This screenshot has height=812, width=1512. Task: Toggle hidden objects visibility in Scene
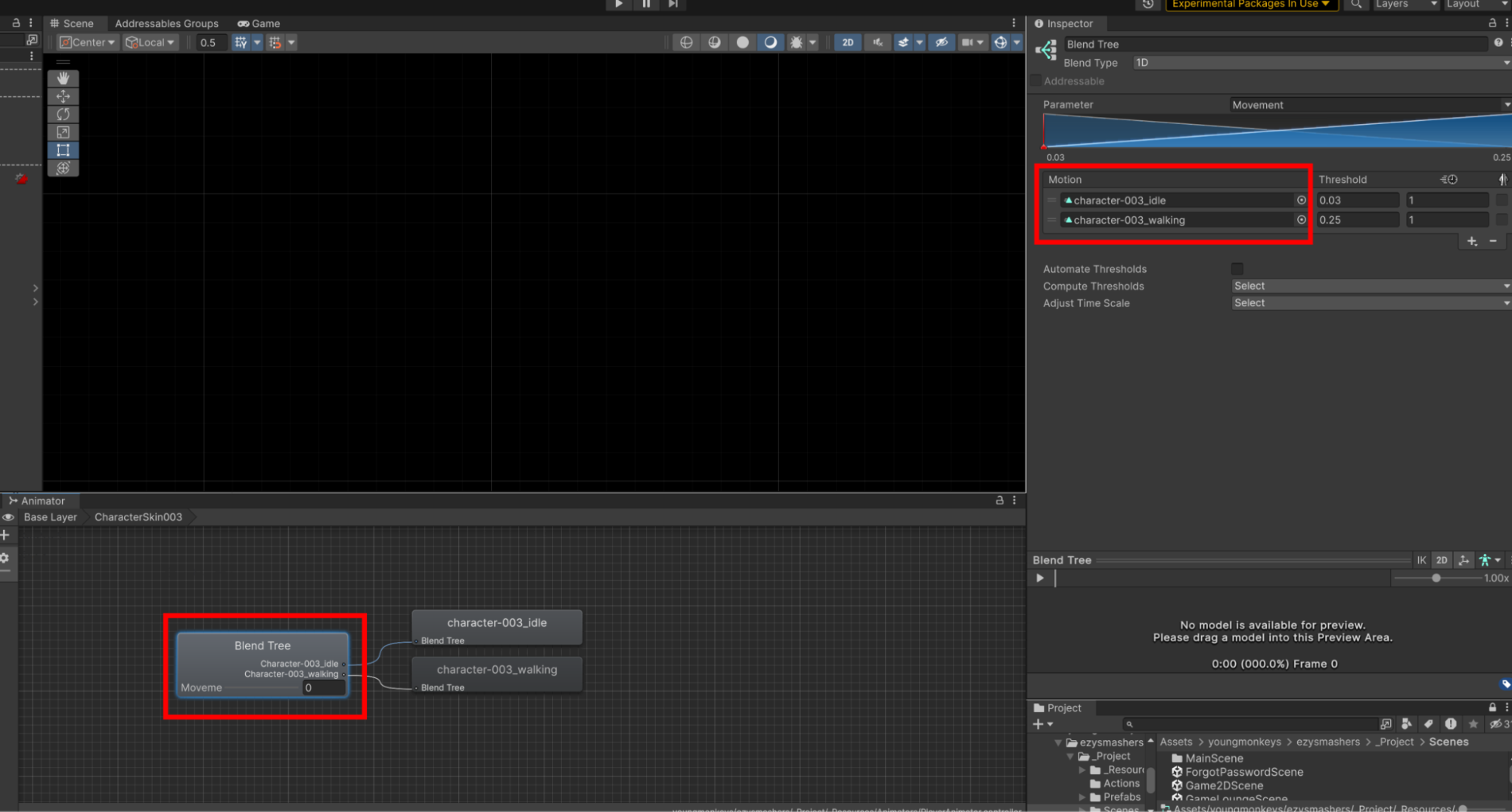point(941,42)
